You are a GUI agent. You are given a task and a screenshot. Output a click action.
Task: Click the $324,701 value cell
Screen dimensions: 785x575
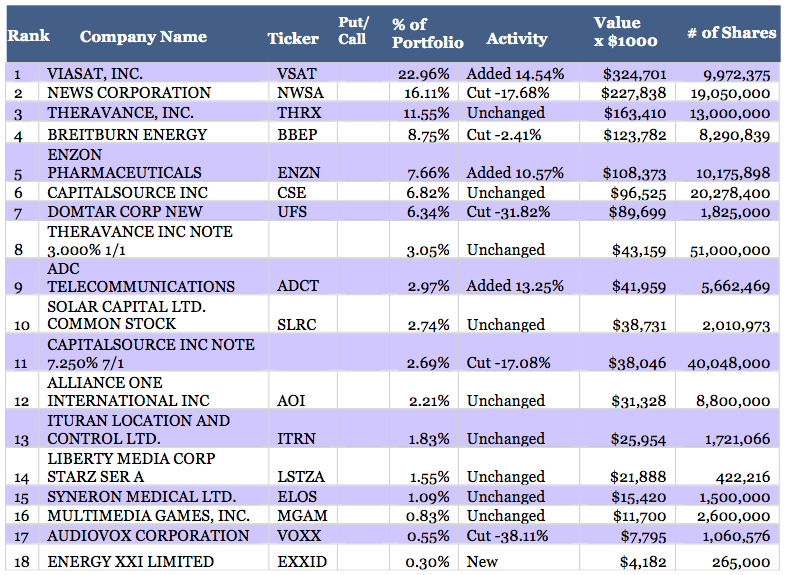[634, 74]
